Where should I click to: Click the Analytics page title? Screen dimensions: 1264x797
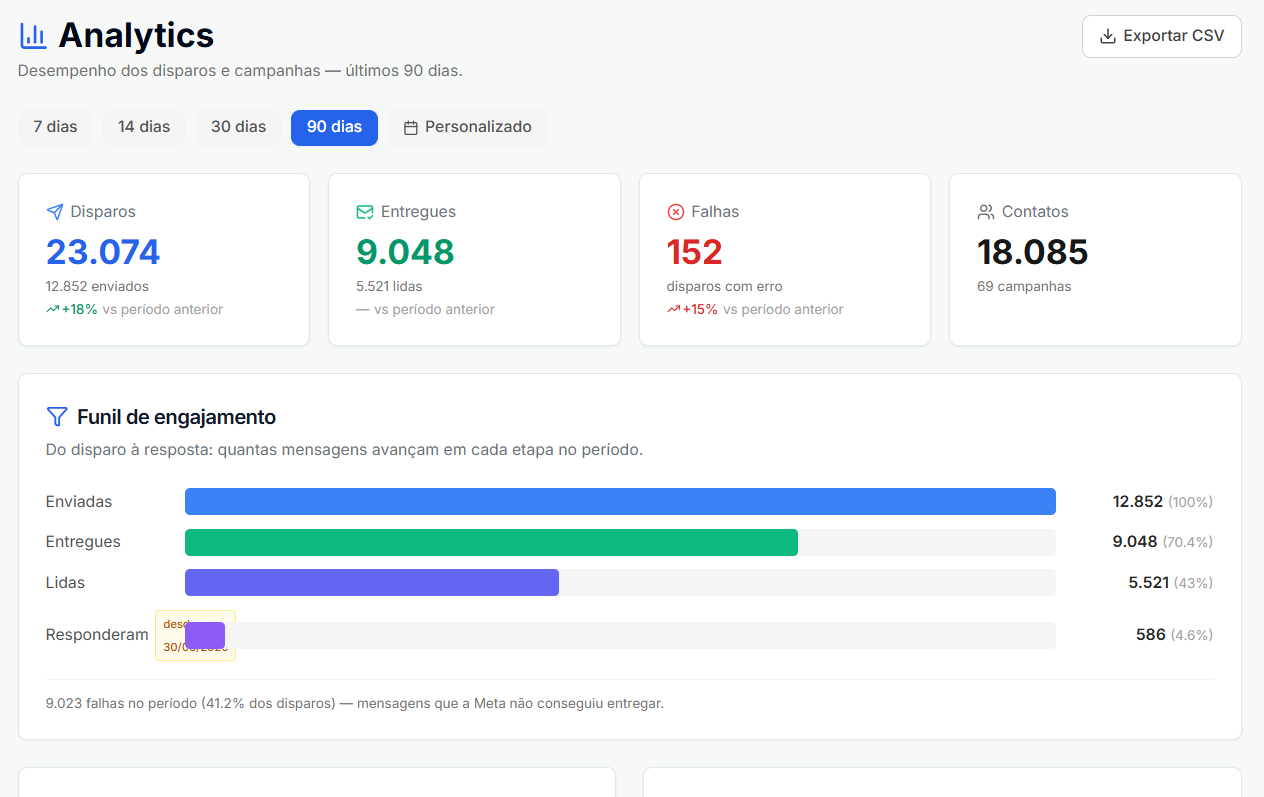click(136, 36)
